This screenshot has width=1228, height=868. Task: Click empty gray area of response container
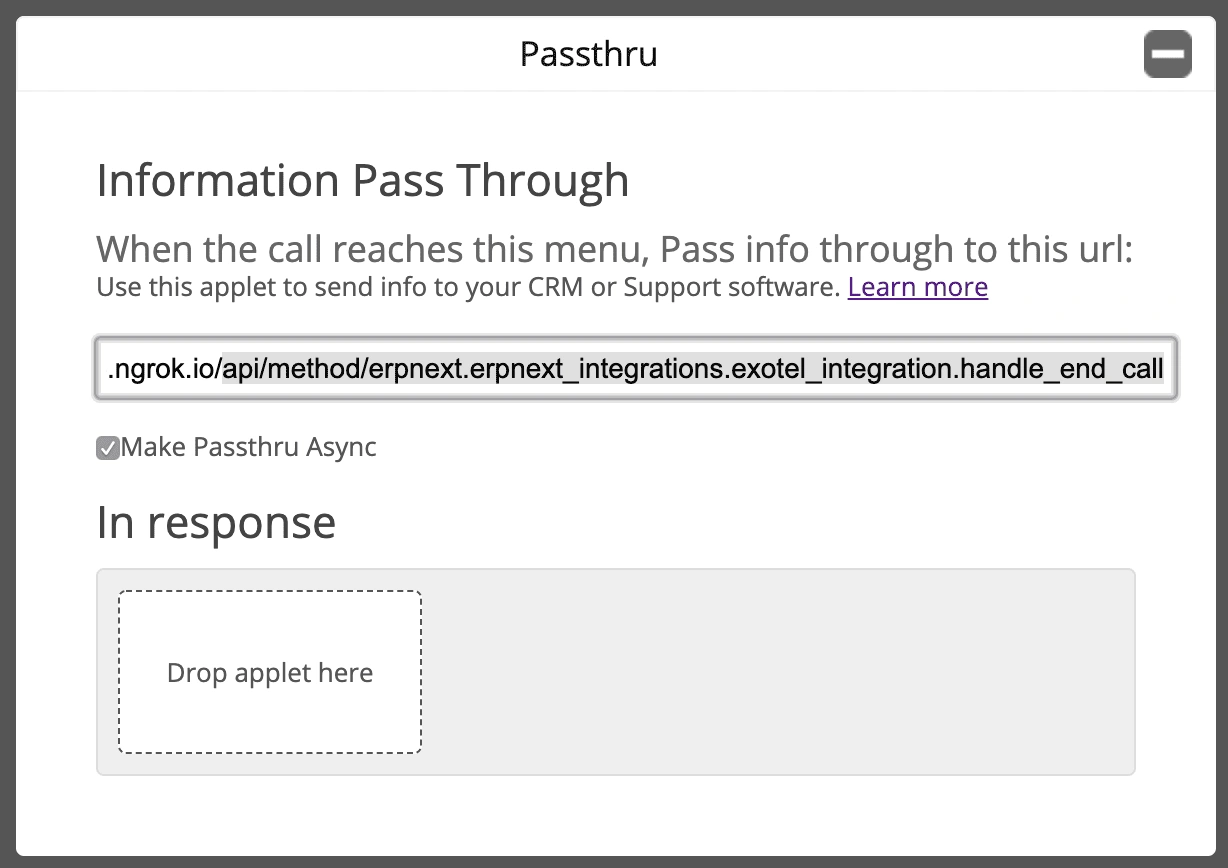780,672
